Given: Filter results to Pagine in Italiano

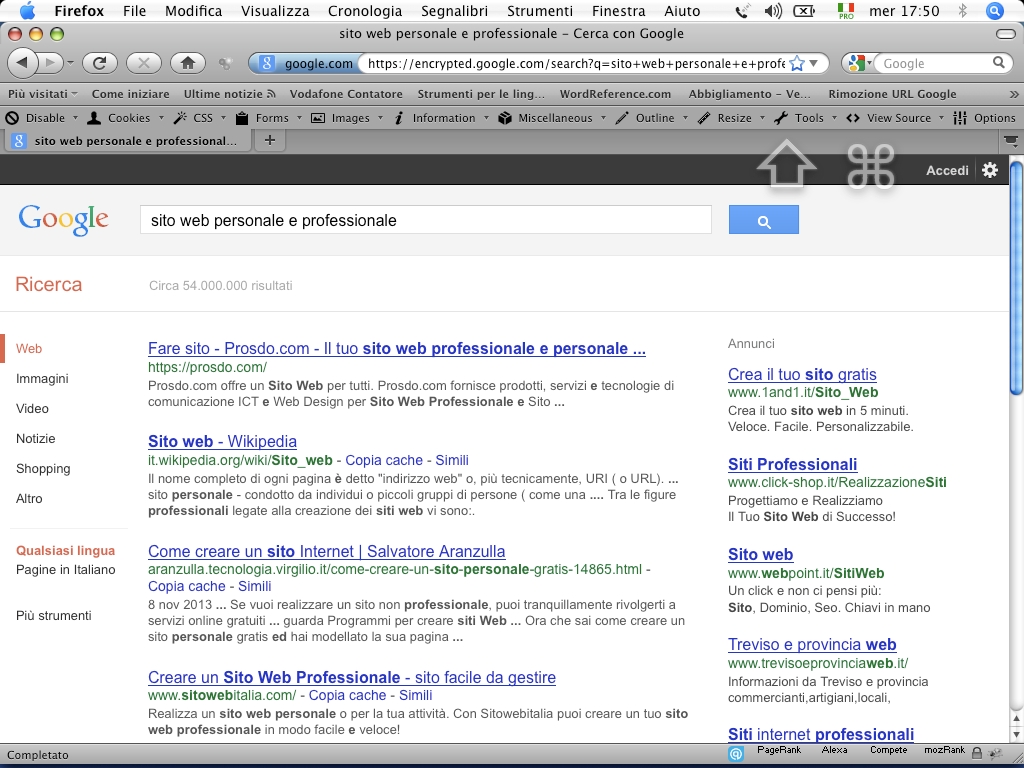Looking at the screenshot, I should [65, 570].
